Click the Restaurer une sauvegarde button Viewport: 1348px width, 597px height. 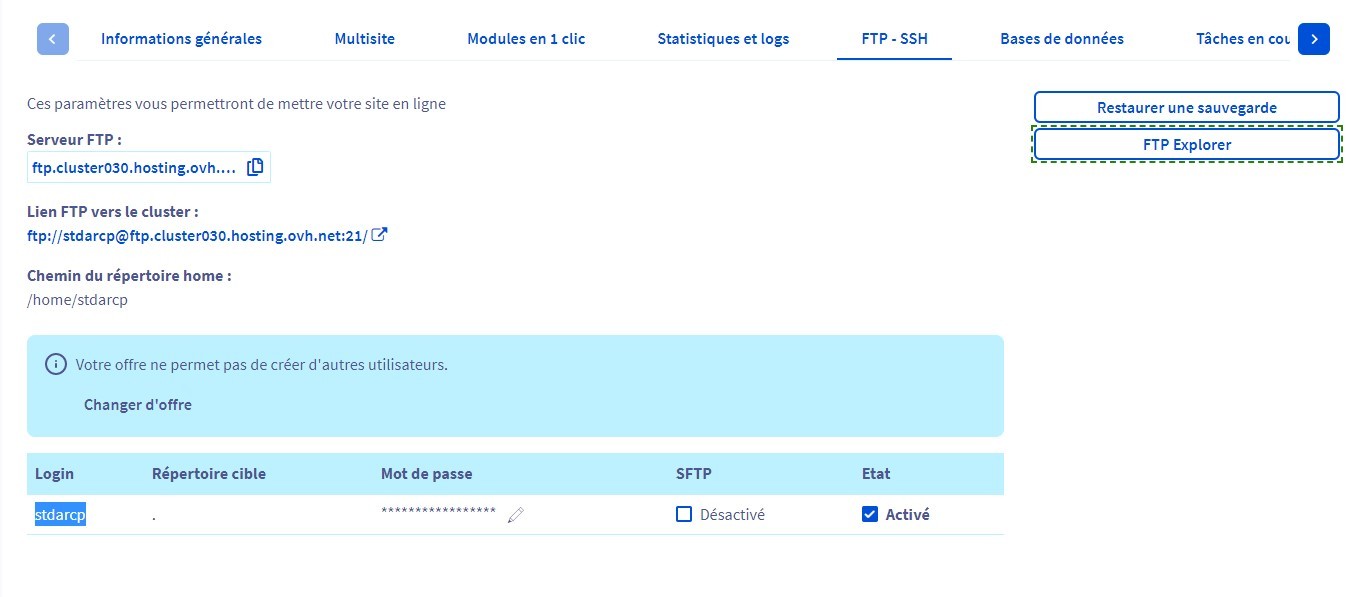click(x=1186, y=107)
